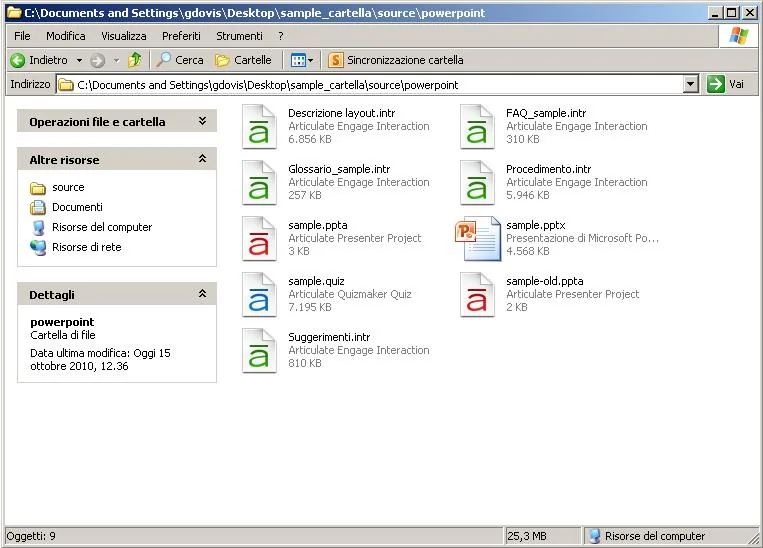Open the forward history dropdown arrow

(116, 60)
